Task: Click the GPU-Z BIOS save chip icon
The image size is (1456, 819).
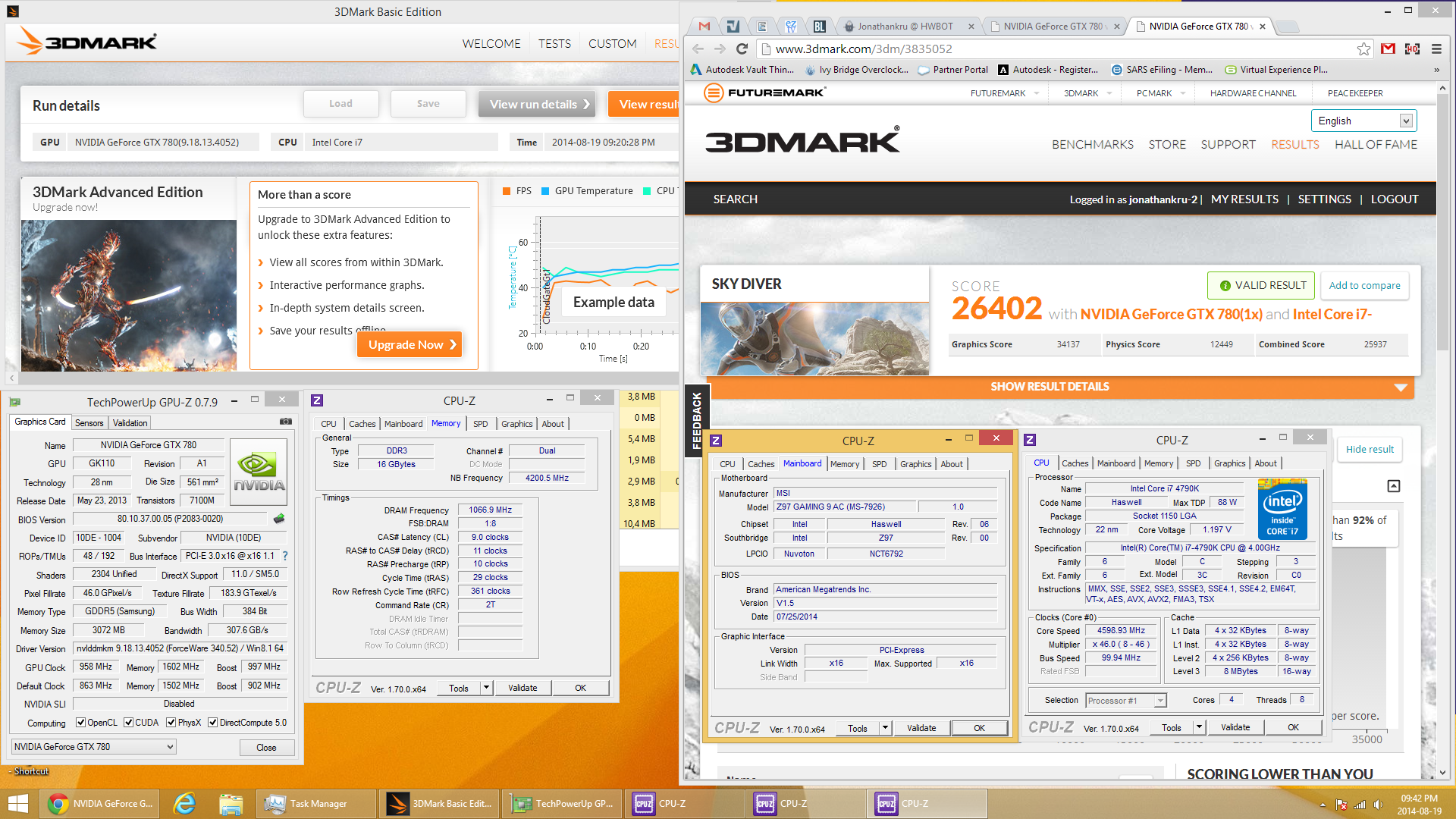Action: pos(279,519)
